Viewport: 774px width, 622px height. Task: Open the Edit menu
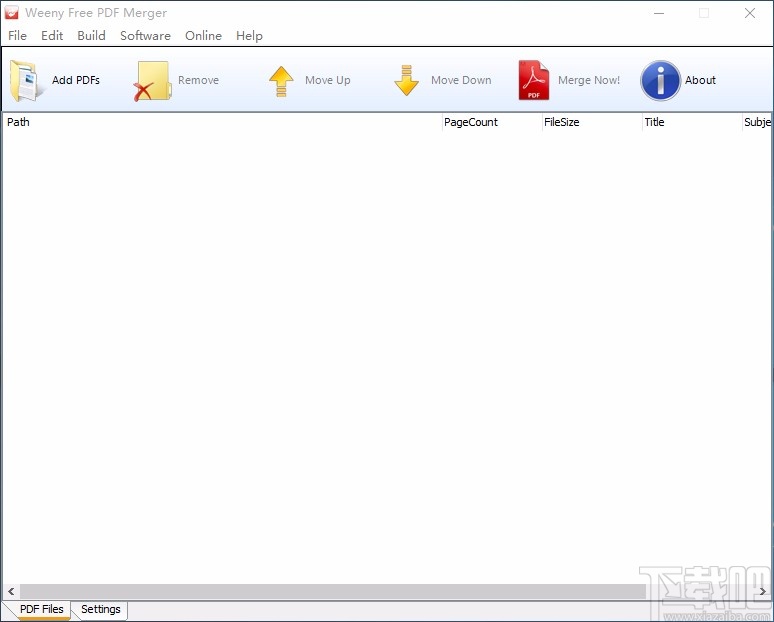[x=52, y=36]
